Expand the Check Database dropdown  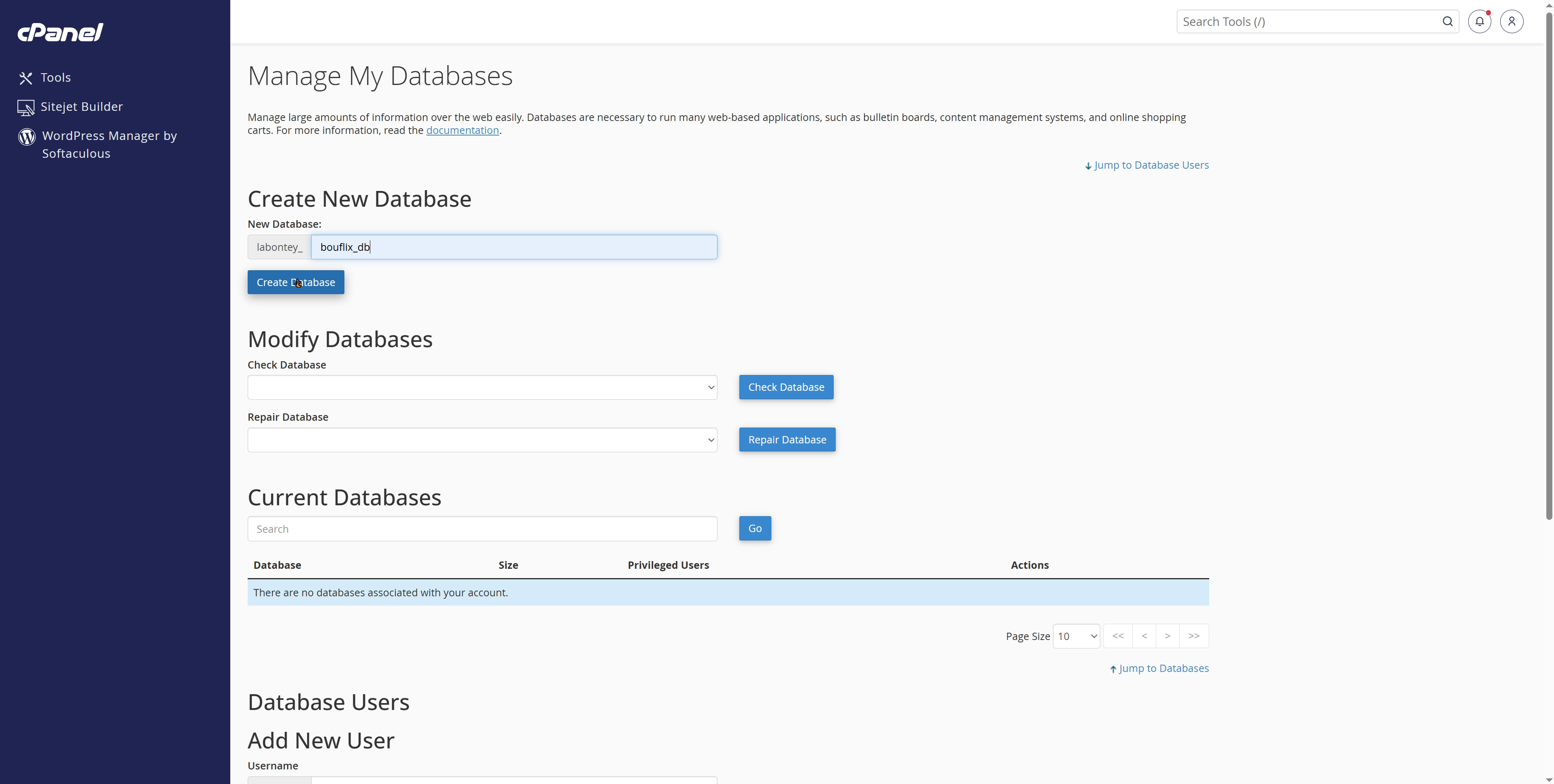482,388
